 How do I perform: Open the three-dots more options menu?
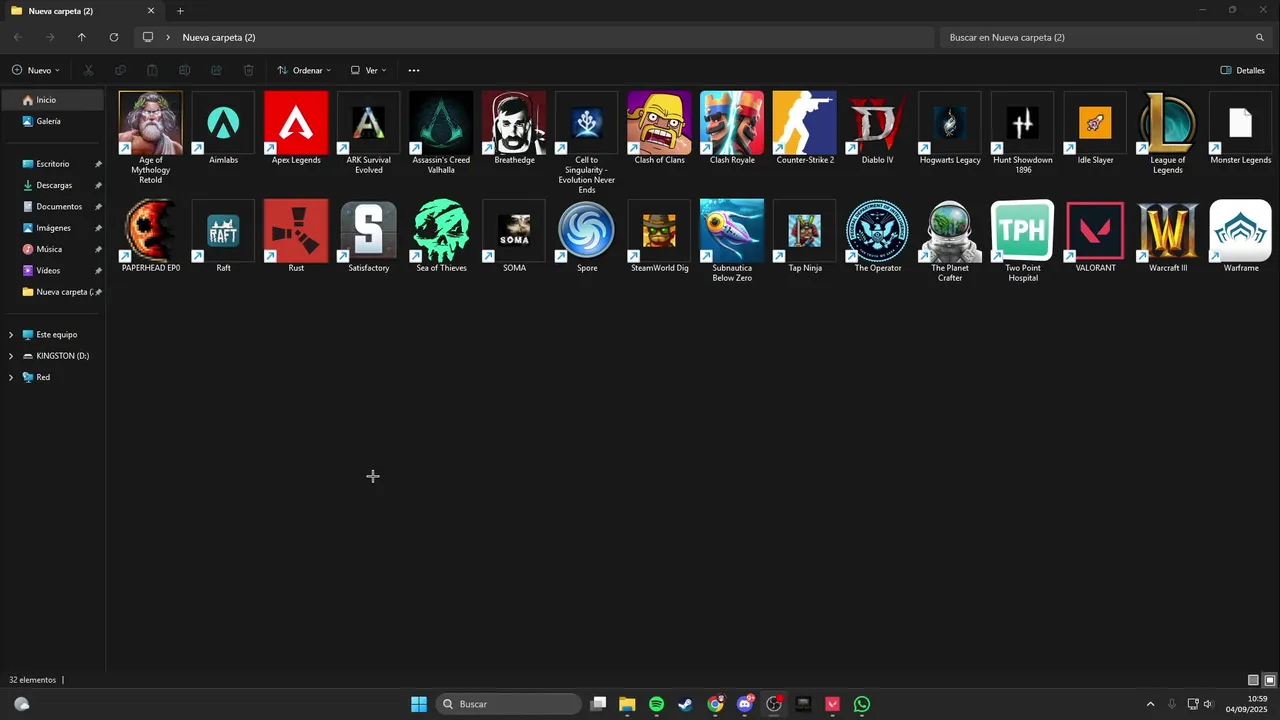point(414,70)
